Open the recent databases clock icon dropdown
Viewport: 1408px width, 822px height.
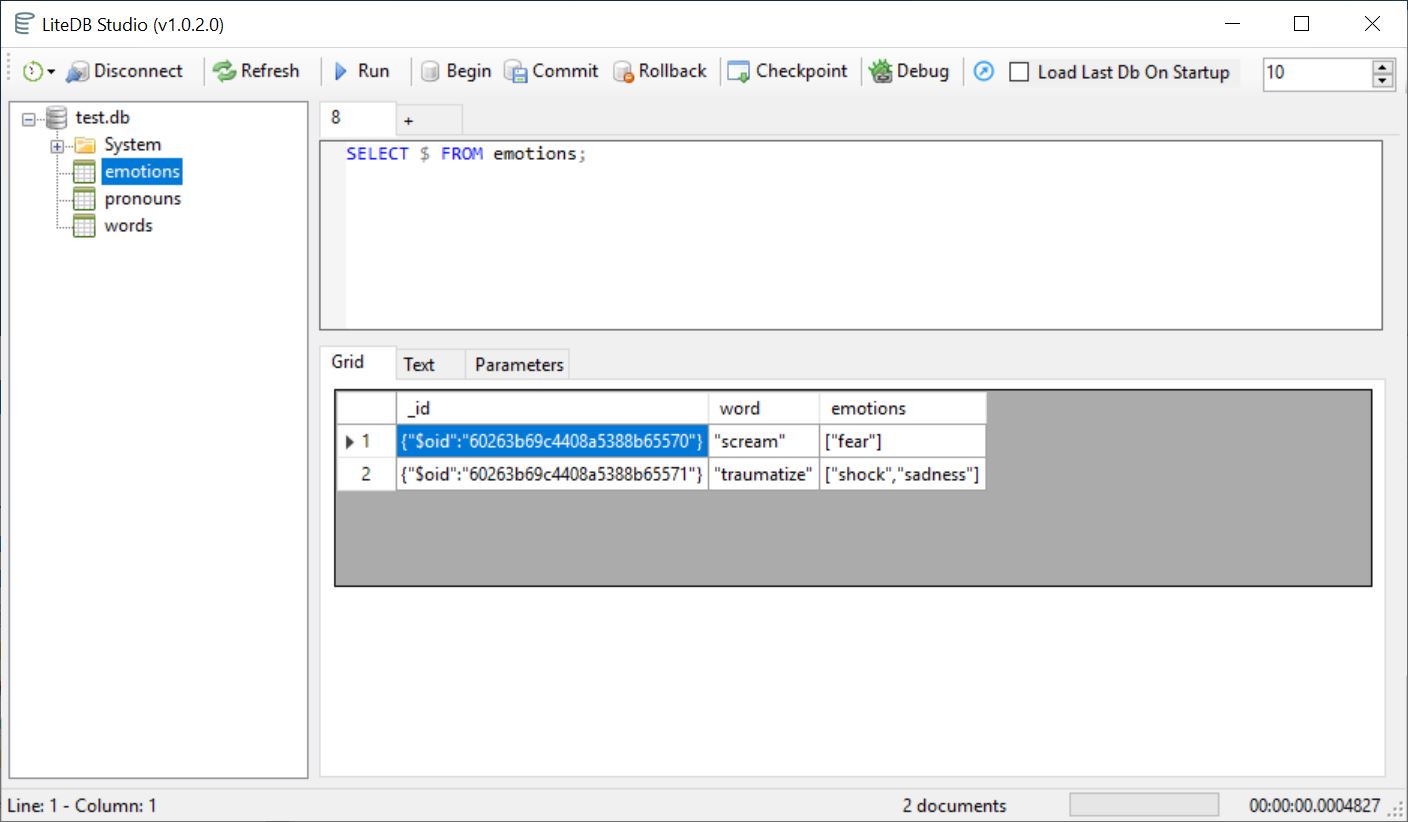tap(38, 71)
